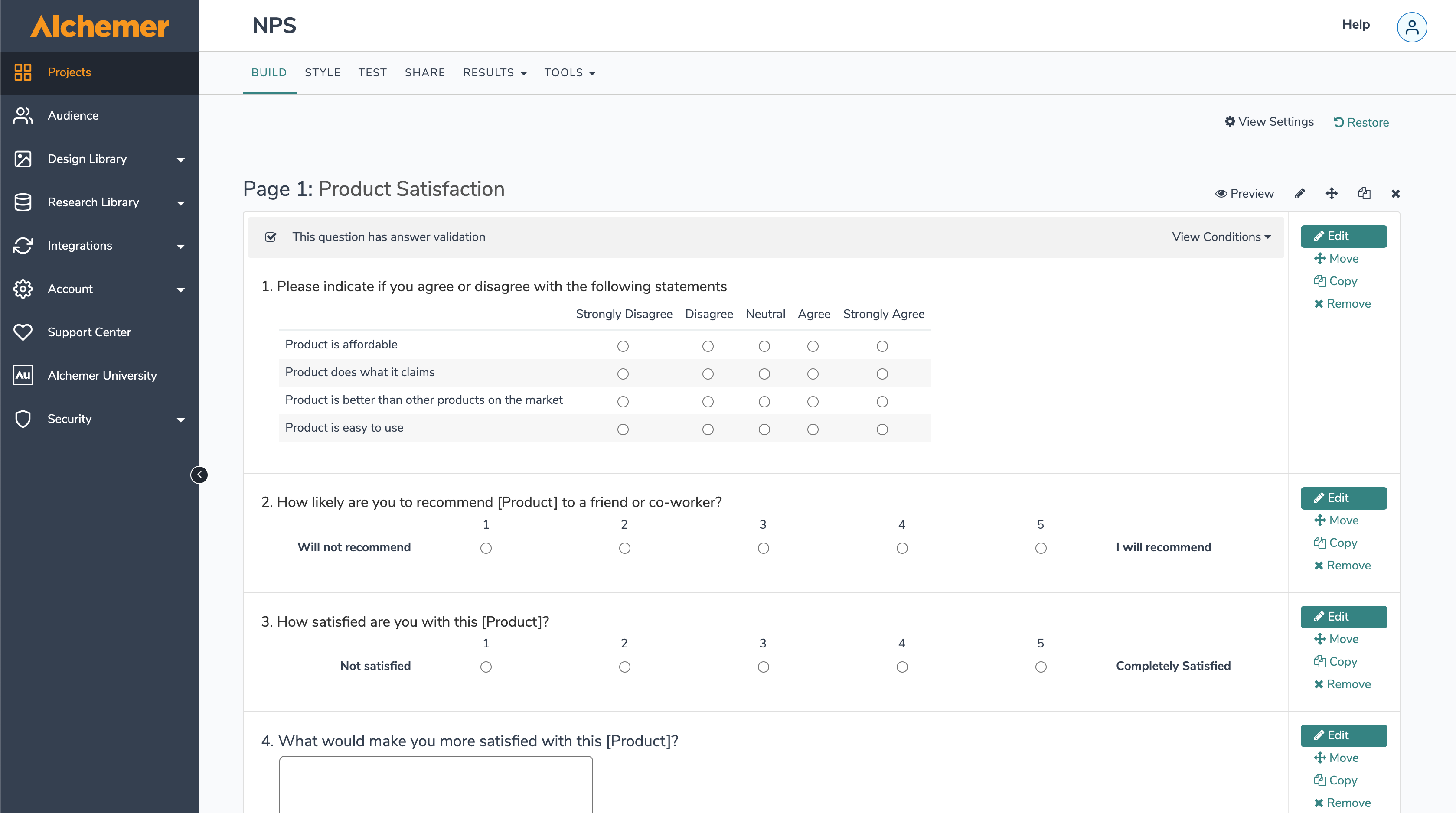The height and width of the screenshot is (813, 1456).
Task: Select rating 3 for recommend question
Action: coord(763,548)
